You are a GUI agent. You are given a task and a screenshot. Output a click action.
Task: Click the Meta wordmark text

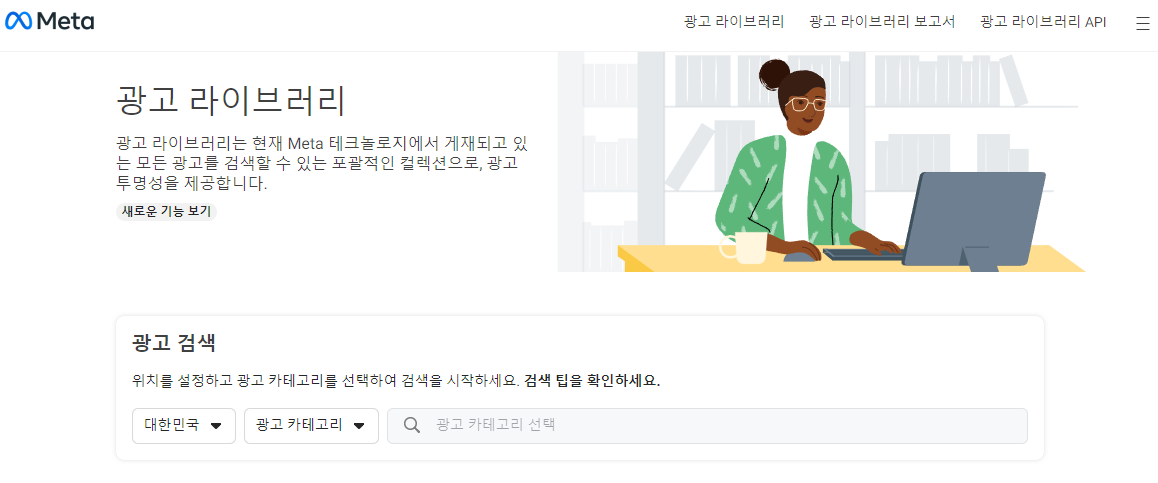pyautogui.click(x=65, y=22)
